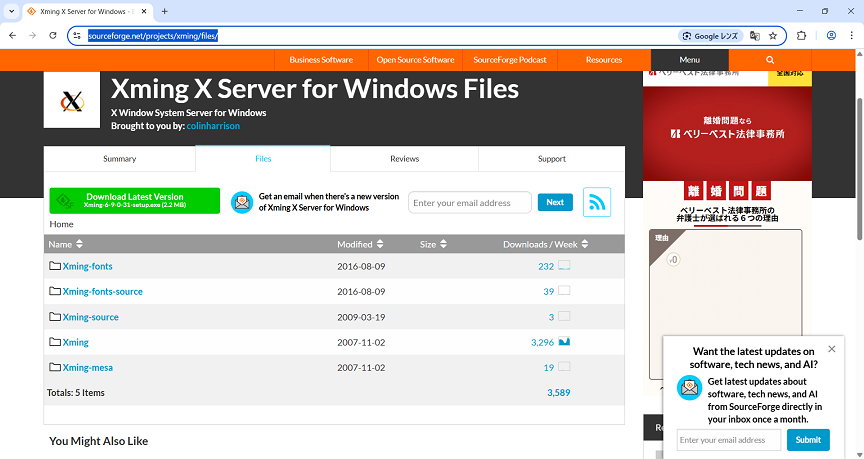Close the newsletter popup with X

[x=831, y=349]
